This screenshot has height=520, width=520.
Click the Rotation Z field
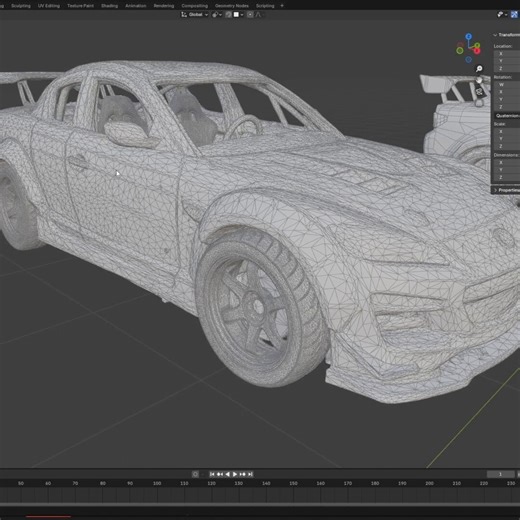pos(507,107)
